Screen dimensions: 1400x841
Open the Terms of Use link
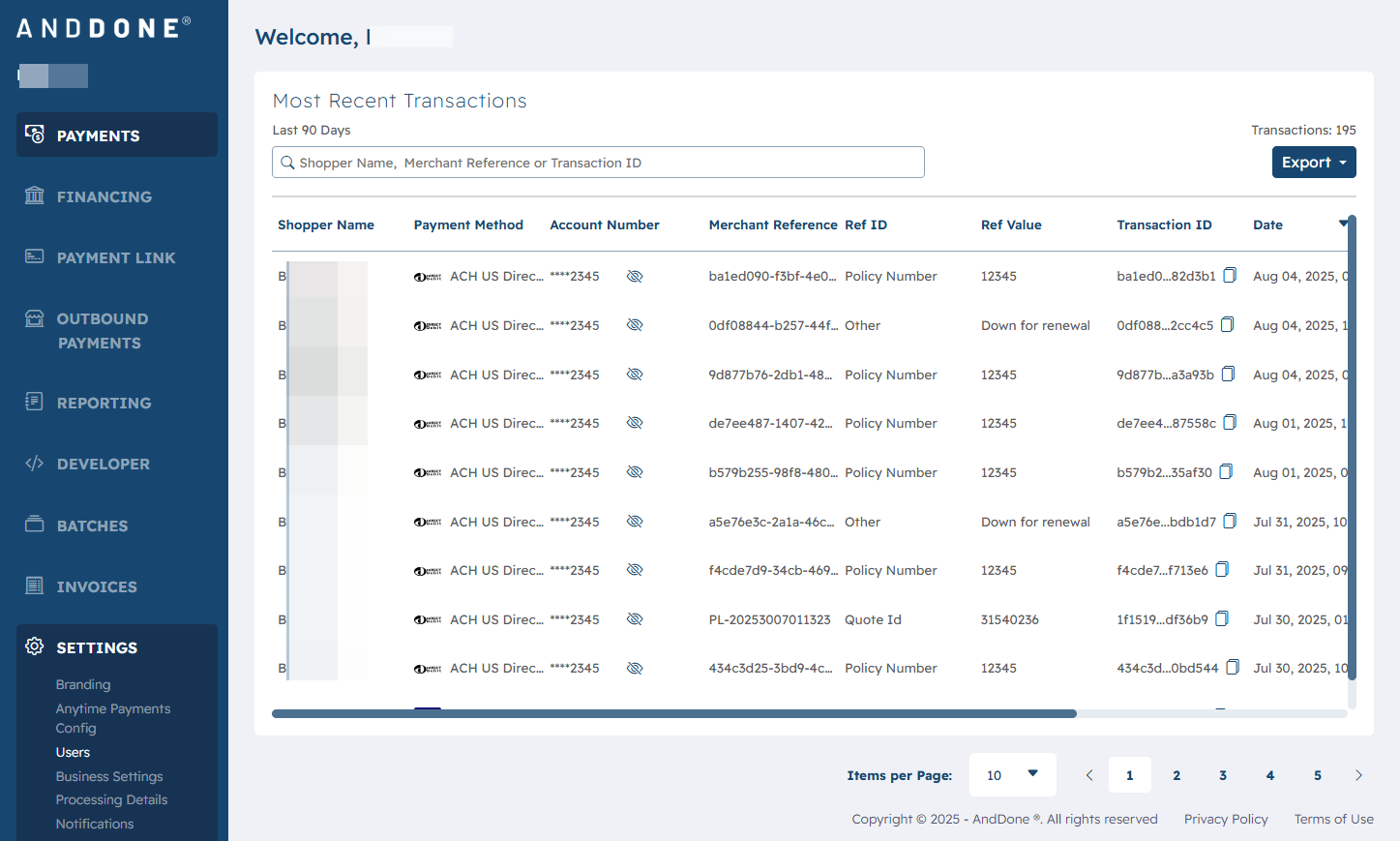1334,819
